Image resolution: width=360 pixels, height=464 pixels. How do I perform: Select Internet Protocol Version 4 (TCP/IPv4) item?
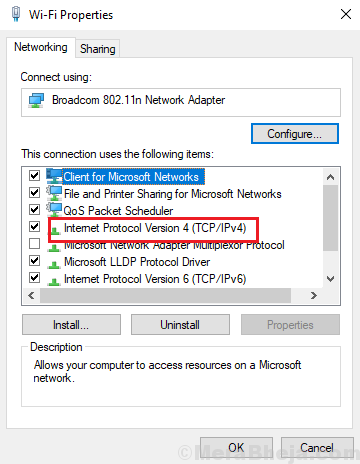pos(155,228)
